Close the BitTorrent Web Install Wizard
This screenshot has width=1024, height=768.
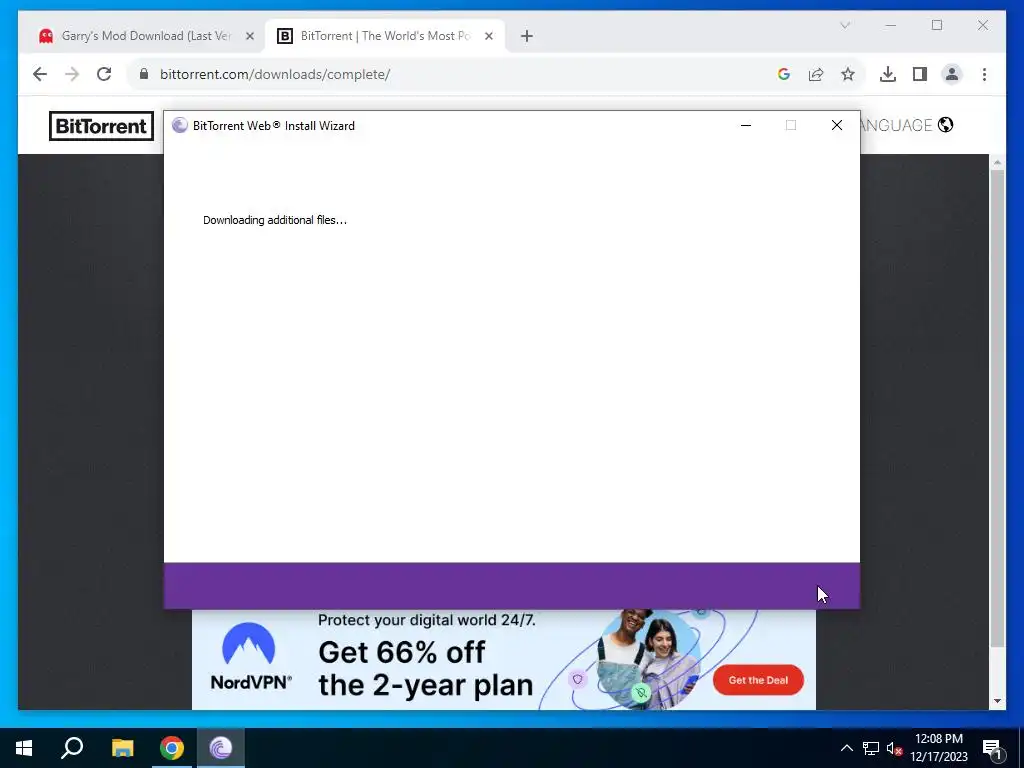click(837, 125)
